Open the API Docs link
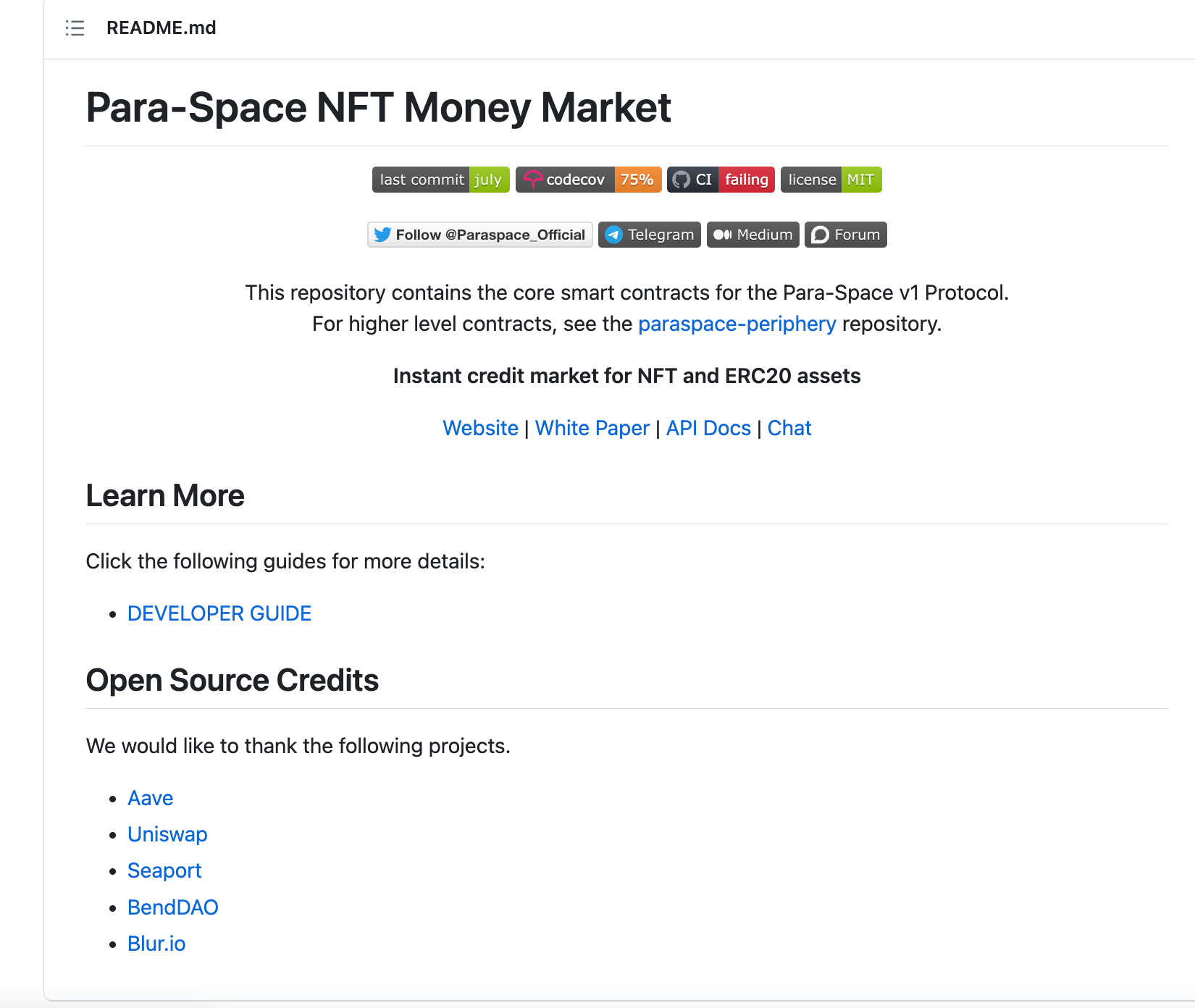 [708, 428]
